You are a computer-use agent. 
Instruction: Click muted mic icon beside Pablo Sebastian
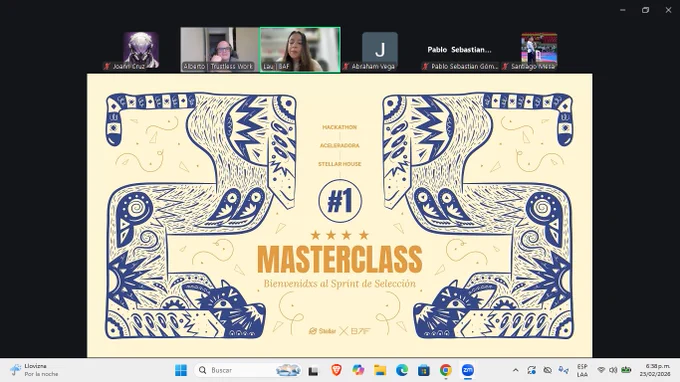425,66
